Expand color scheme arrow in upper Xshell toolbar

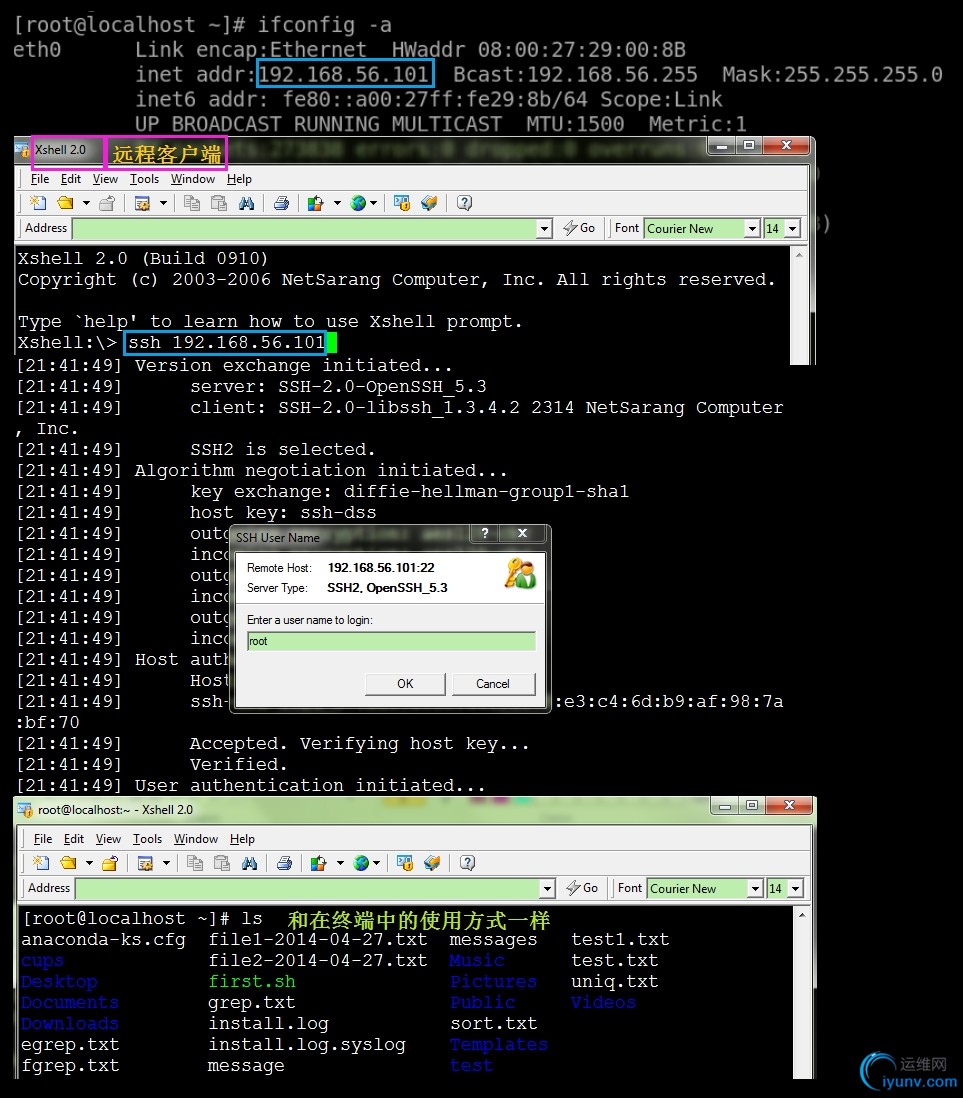pyautogui.click(x=337, y=203)
